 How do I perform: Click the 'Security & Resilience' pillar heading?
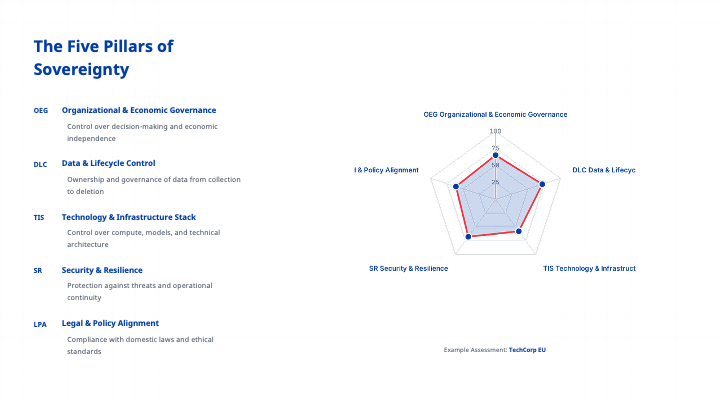coord(102,270)
